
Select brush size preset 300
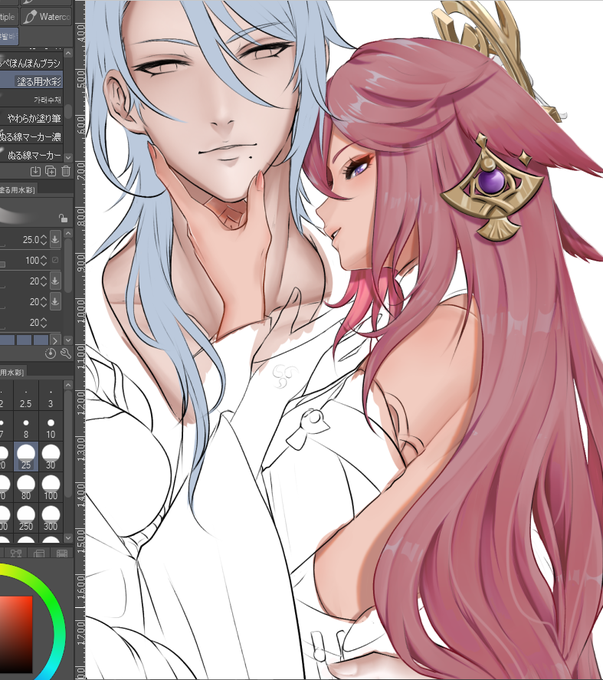click(x=51, y=518)
